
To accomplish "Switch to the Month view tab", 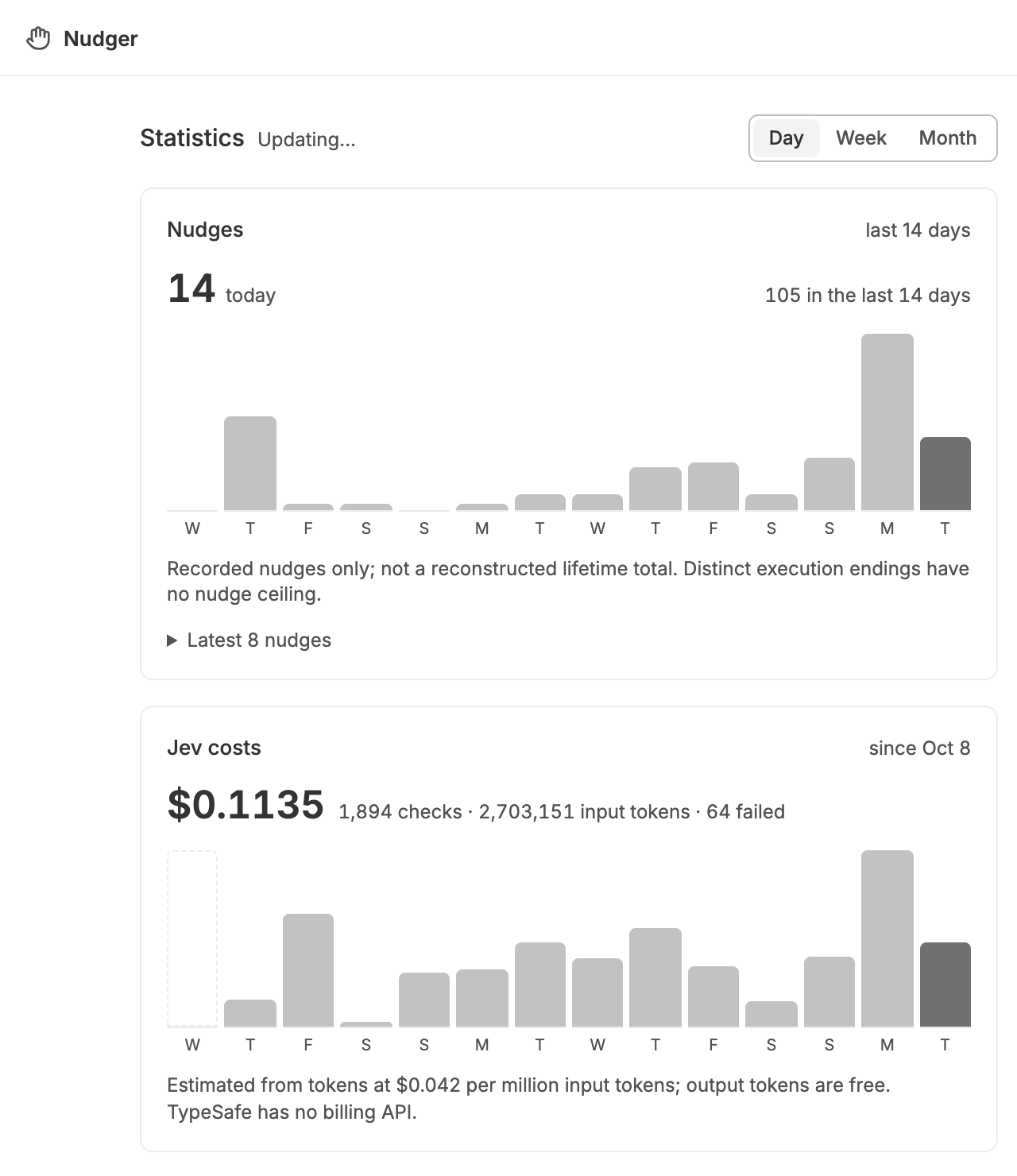I will (x=947, y=138).
